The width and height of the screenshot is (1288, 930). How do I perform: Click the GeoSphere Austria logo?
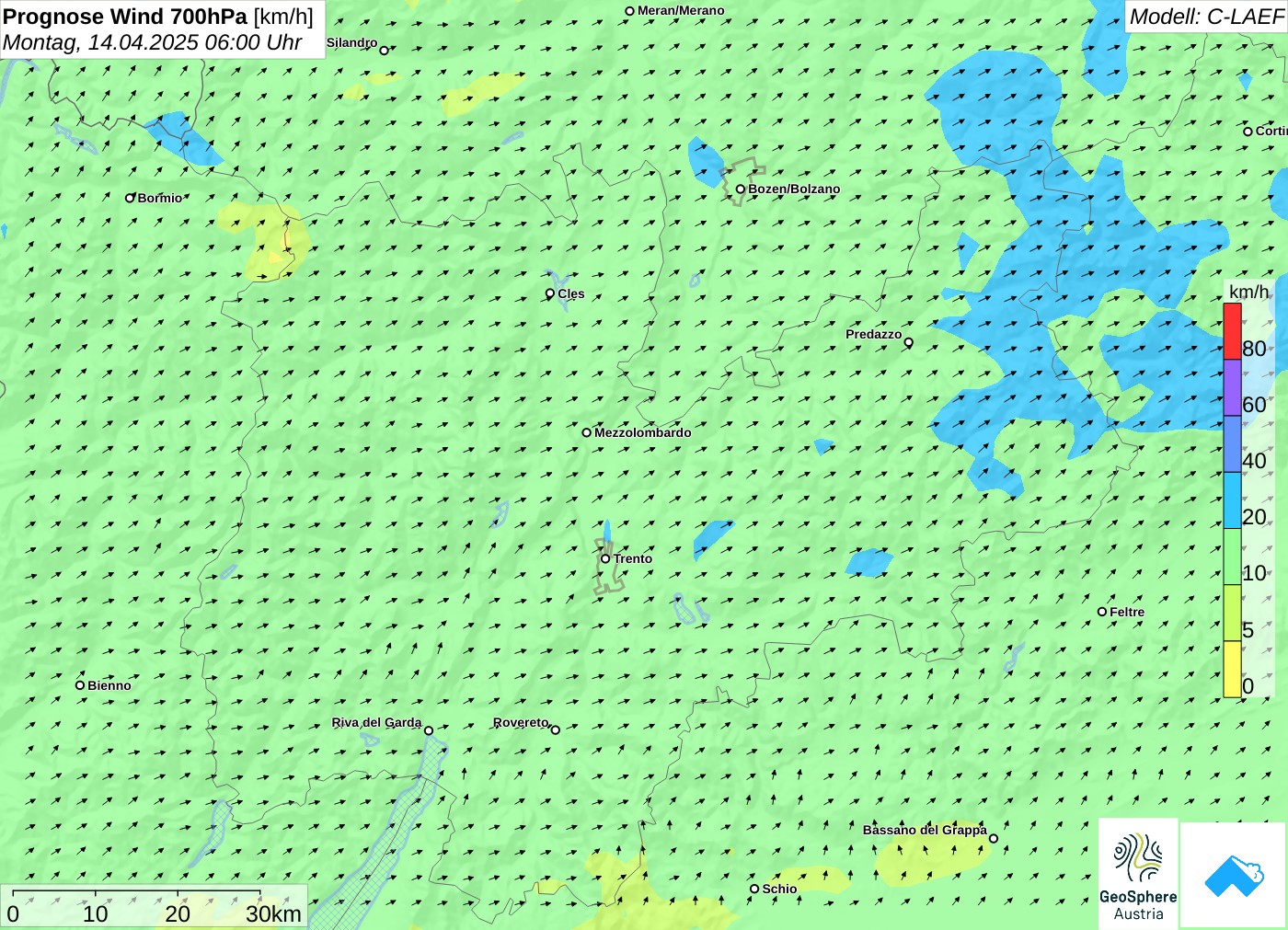point(1138,874)
